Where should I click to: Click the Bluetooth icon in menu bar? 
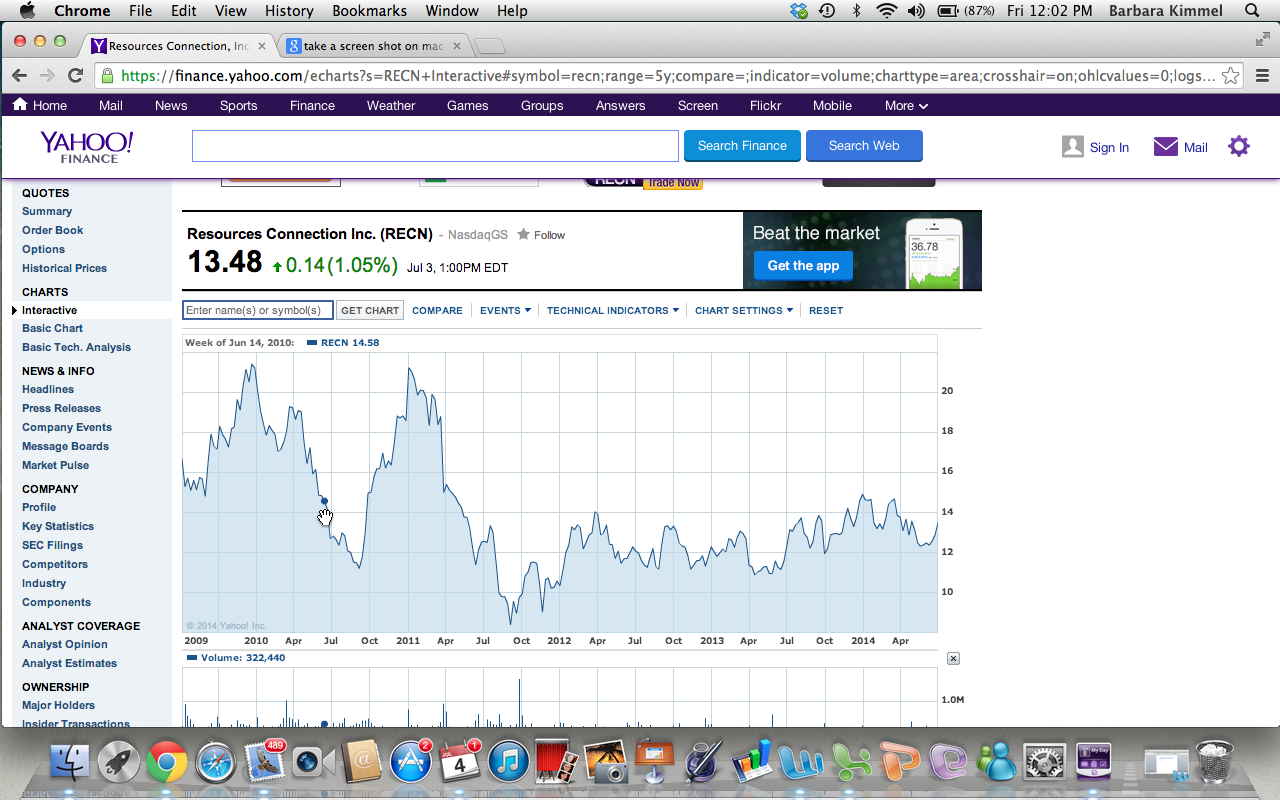point(856,11)
